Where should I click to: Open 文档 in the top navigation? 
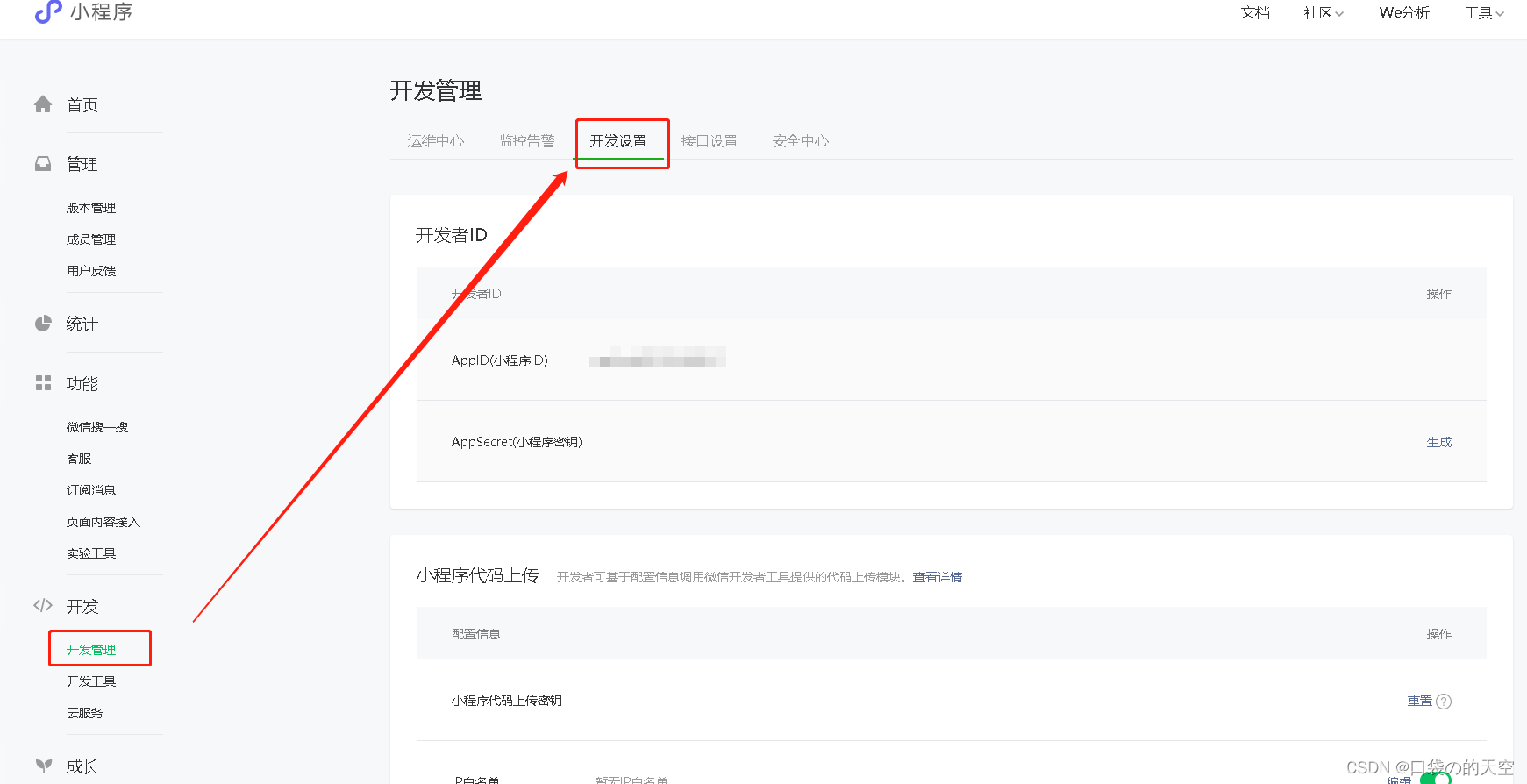1255,12
